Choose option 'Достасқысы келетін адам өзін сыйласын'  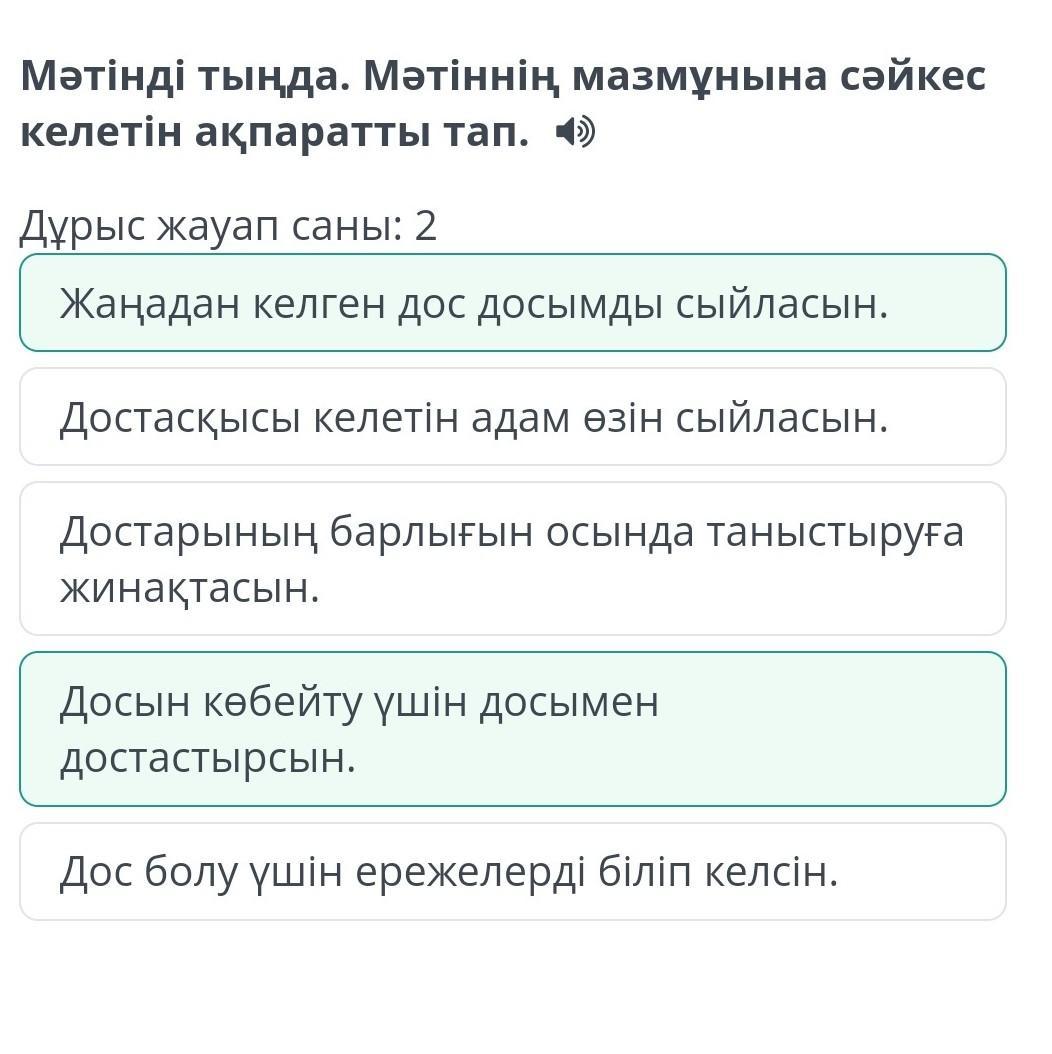pyautogui.click(x=513, y=417)
